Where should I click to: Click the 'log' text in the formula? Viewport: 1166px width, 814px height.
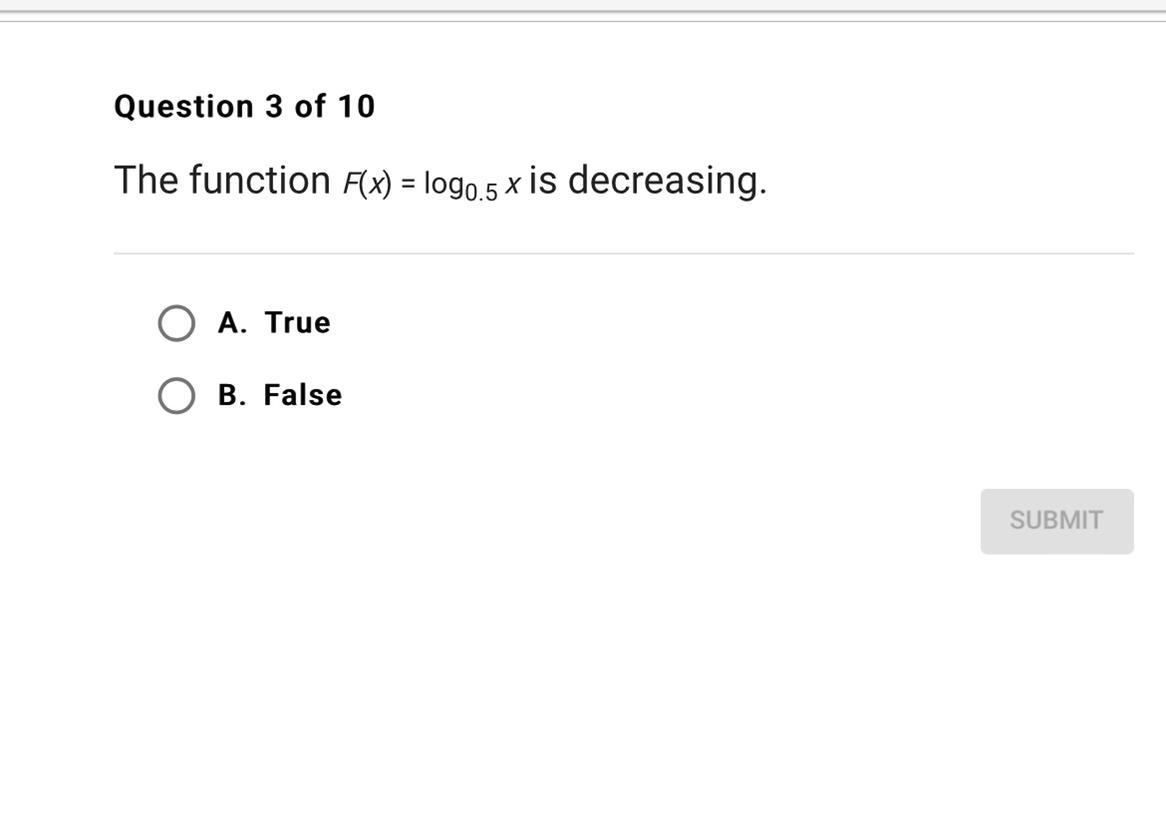pyautogui.click(x=444, y=184)
